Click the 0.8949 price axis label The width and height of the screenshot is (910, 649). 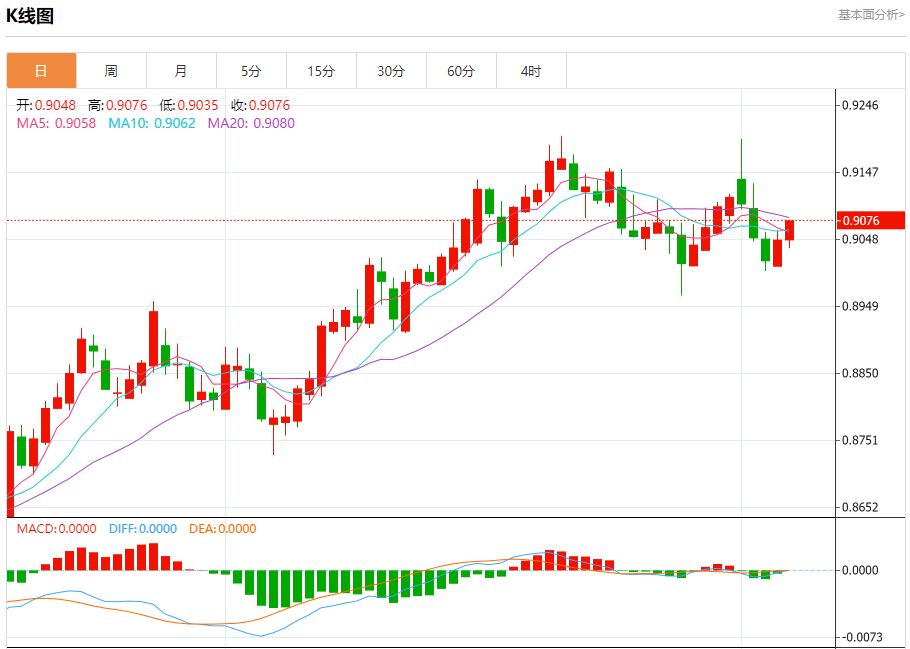coord(861,307)
